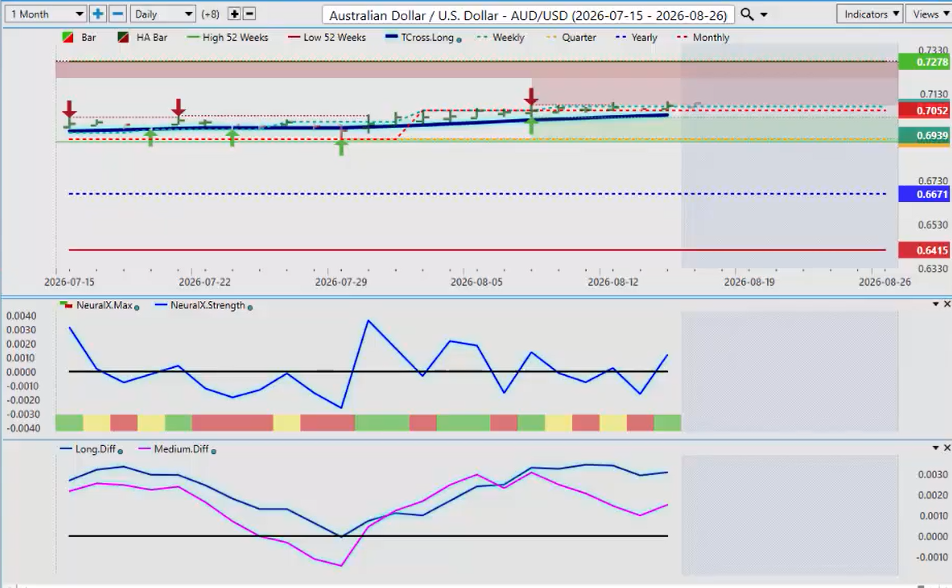Click the 2026-07-15 date axis label
The width and height of the screenshot is (952, 588).
click(x=69, y=282)
